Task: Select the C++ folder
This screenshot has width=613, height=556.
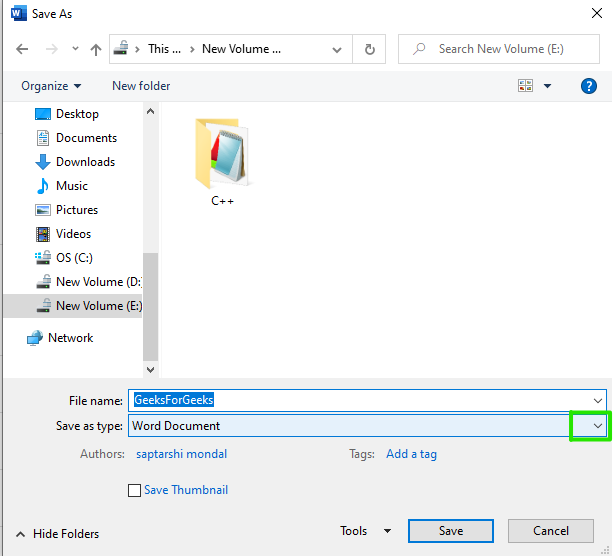Action: [222, 162]
